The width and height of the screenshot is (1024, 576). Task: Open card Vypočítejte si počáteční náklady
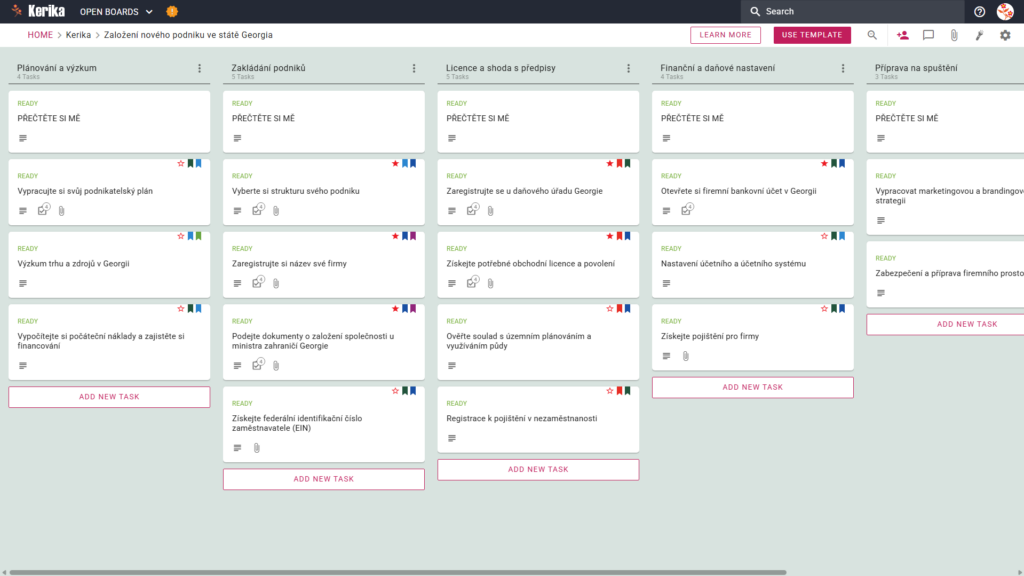[109, 342]
